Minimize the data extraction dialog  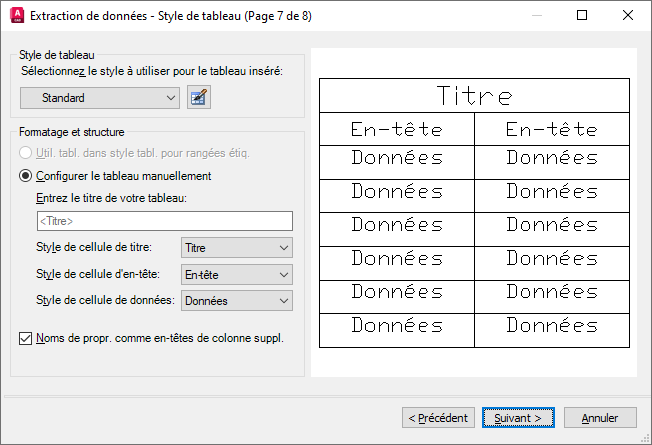535,15
